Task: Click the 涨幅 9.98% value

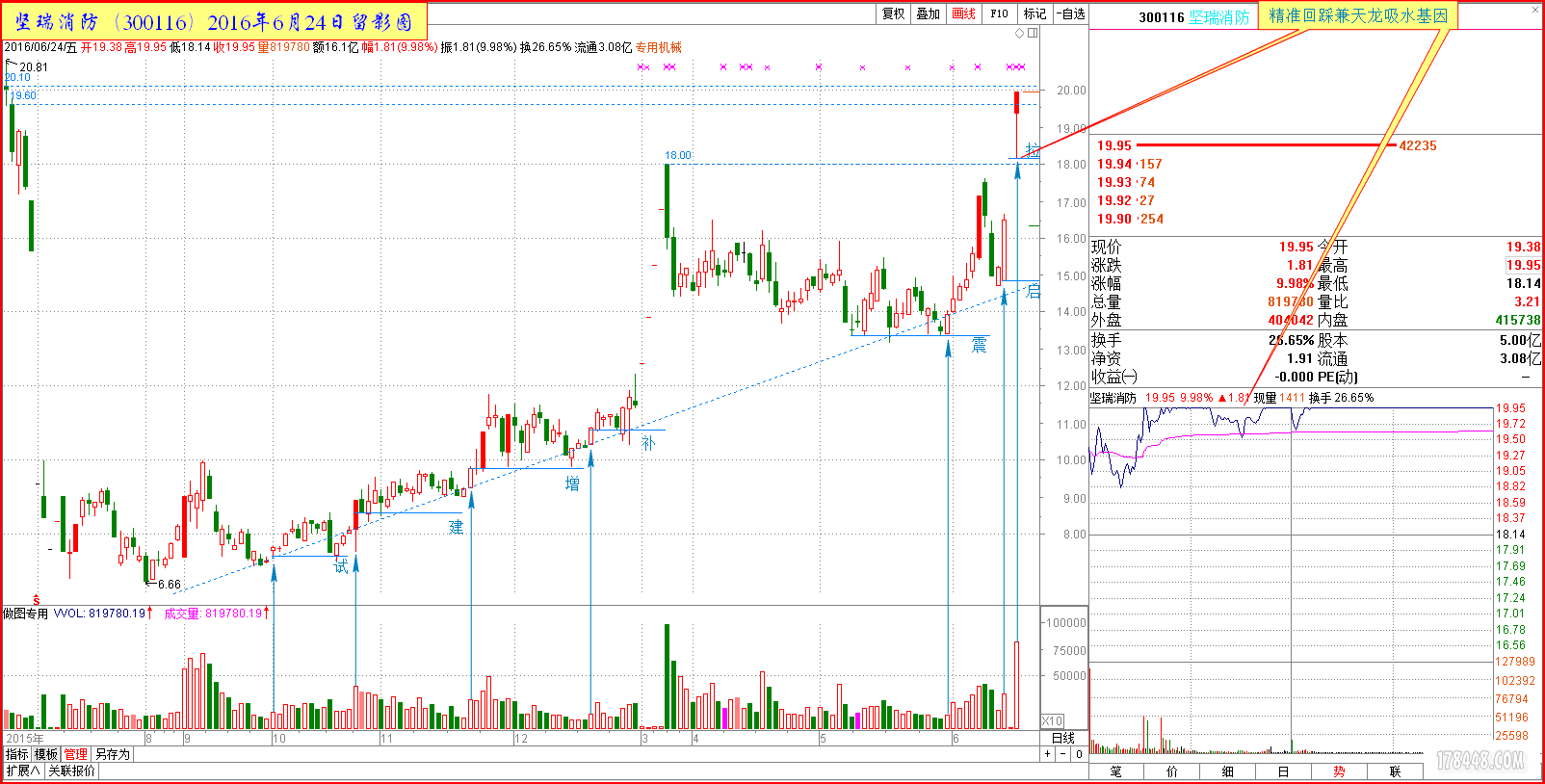Action: 1295,283
